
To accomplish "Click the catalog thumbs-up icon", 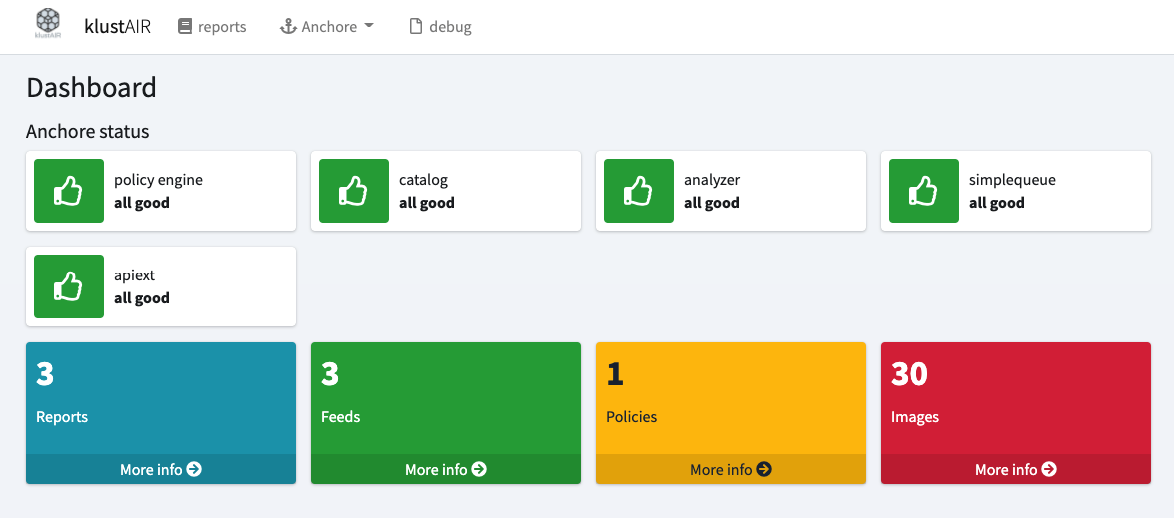I will tap(353, 191).
